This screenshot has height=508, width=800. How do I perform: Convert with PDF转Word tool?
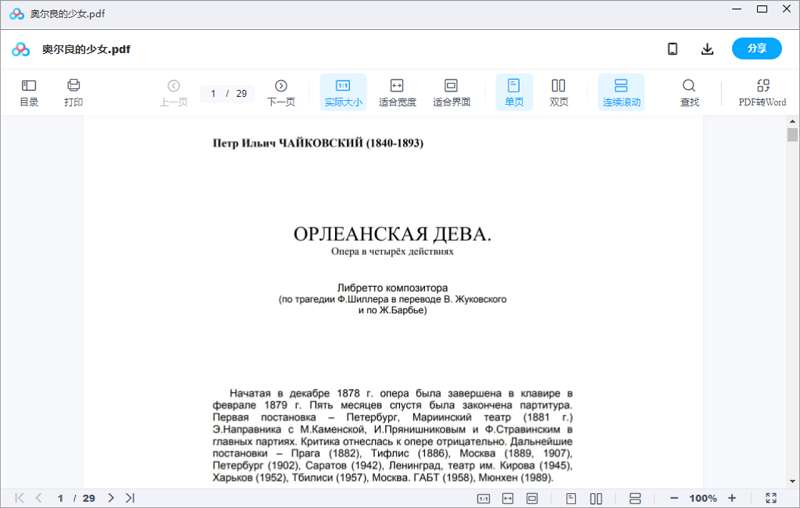tap(762, 93)
